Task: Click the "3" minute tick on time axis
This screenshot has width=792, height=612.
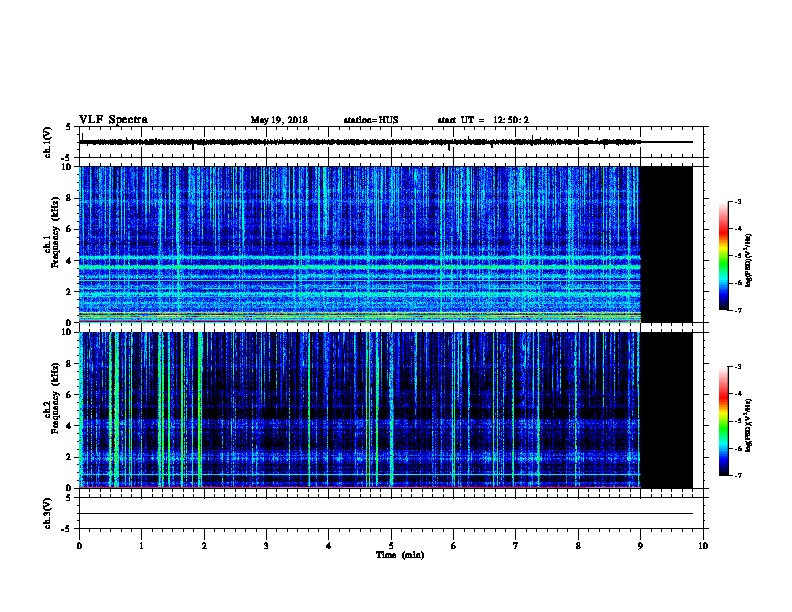Action: tap(266, 545)
